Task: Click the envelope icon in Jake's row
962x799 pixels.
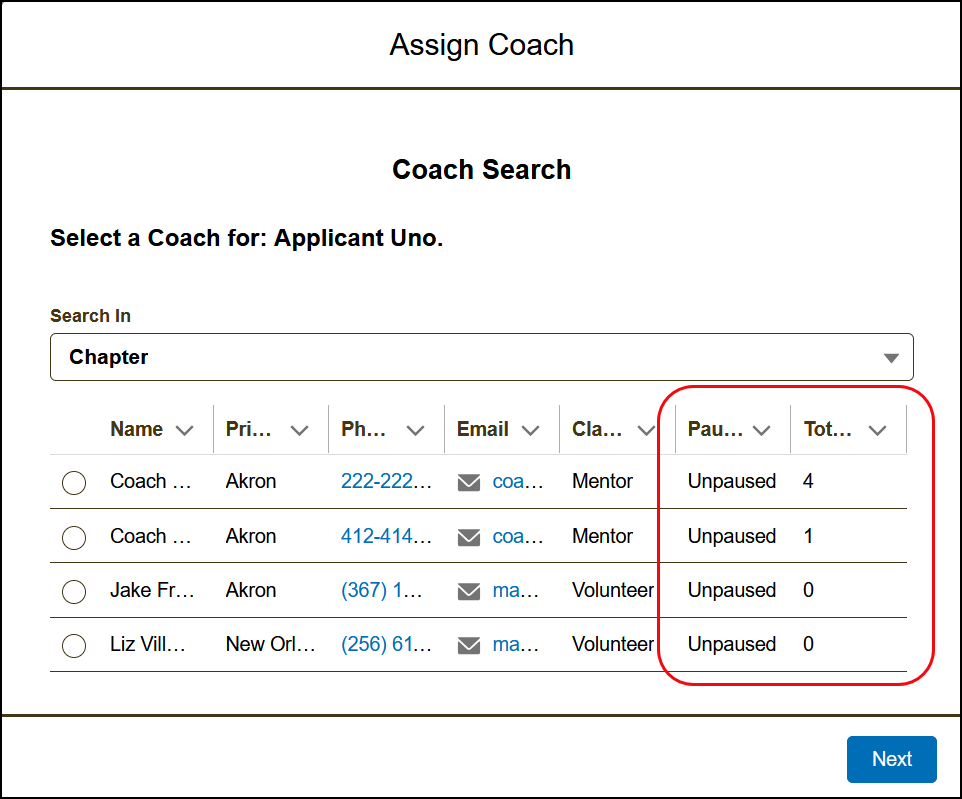Action: (469, 591)
